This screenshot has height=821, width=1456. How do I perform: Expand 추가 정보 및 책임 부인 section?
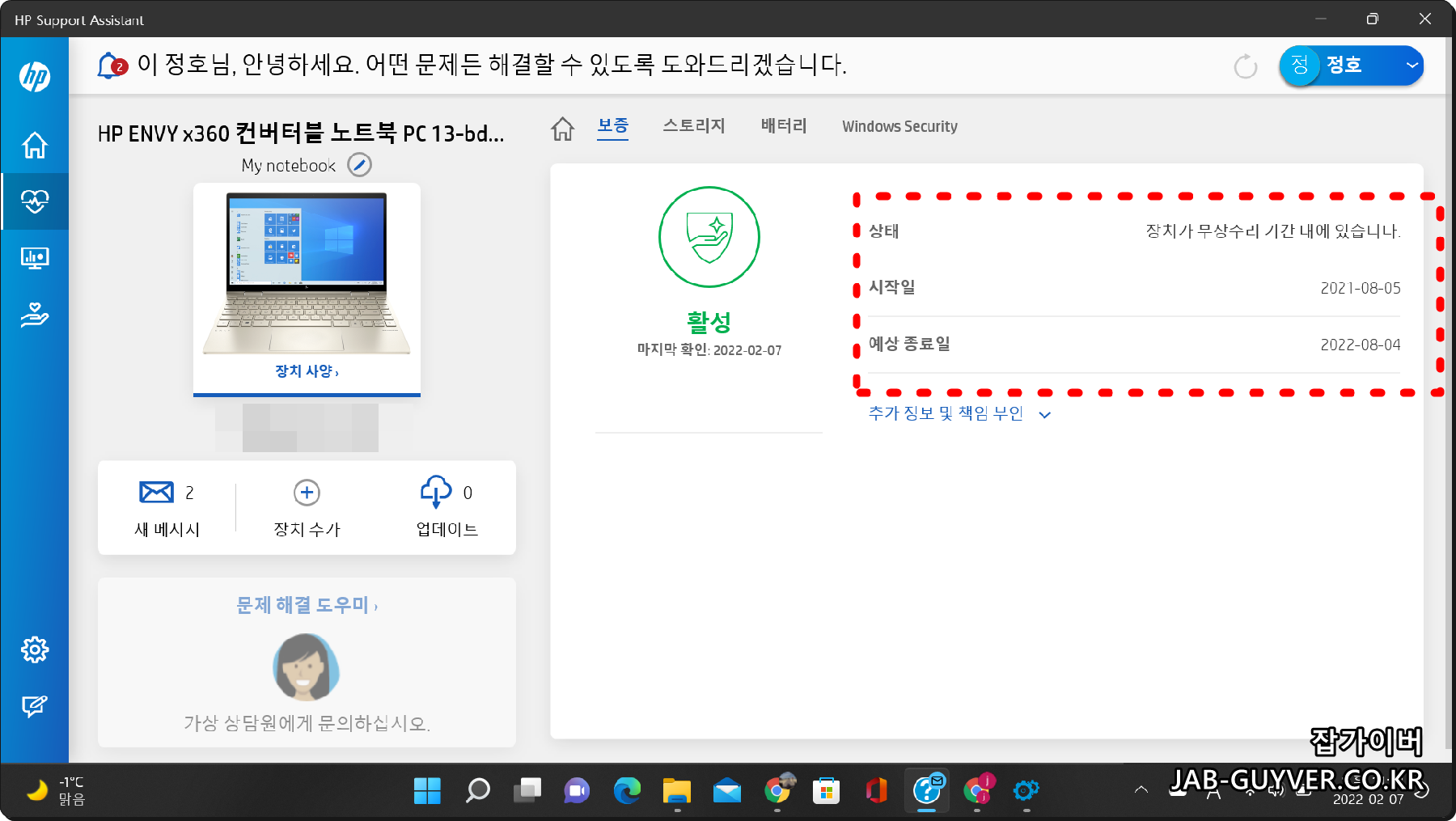959,413
